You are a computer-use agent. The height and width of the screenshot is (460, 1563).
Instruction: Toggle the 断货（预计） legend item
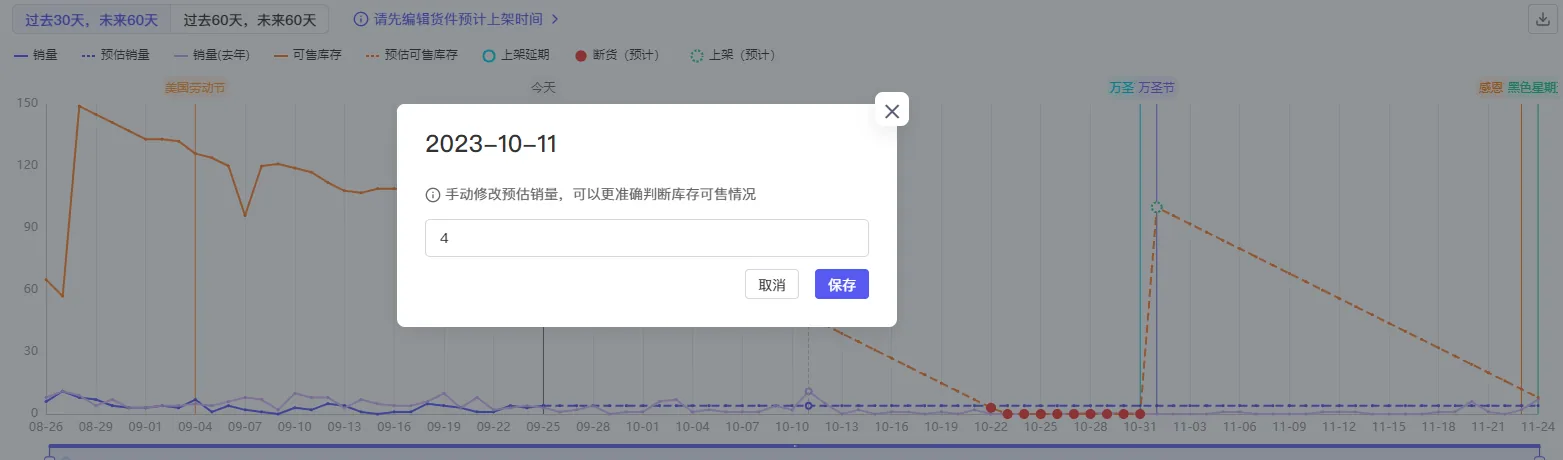point(618,55)
